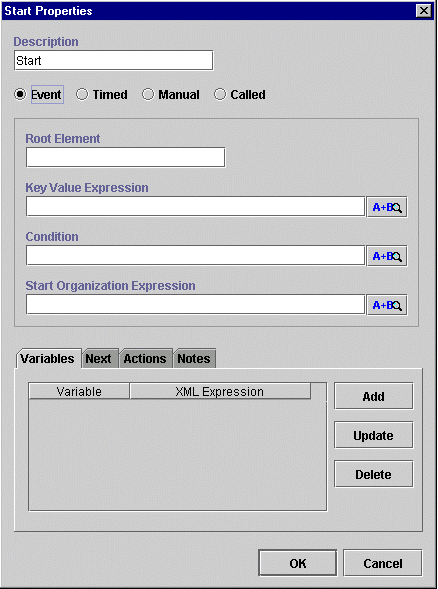Open expression builder for Start Organization Expression

(x=387, y=305)
